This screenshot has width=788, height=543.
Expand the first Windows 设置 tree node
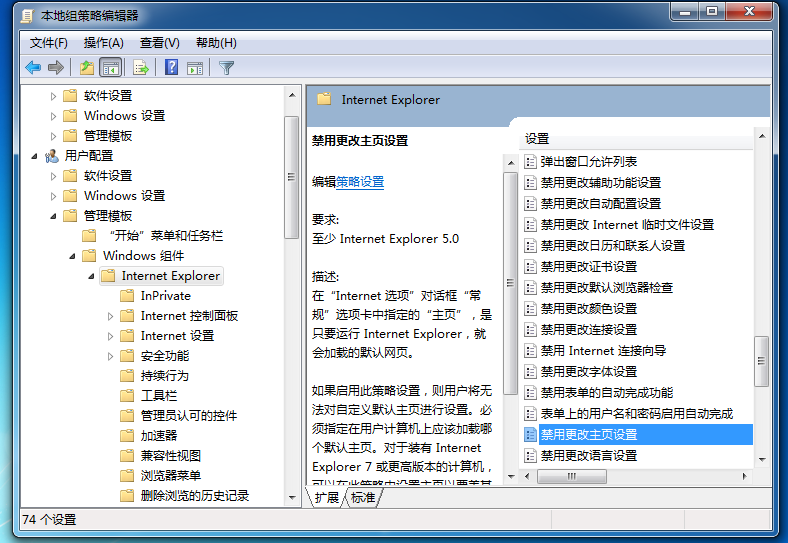[x=53, y=116]
